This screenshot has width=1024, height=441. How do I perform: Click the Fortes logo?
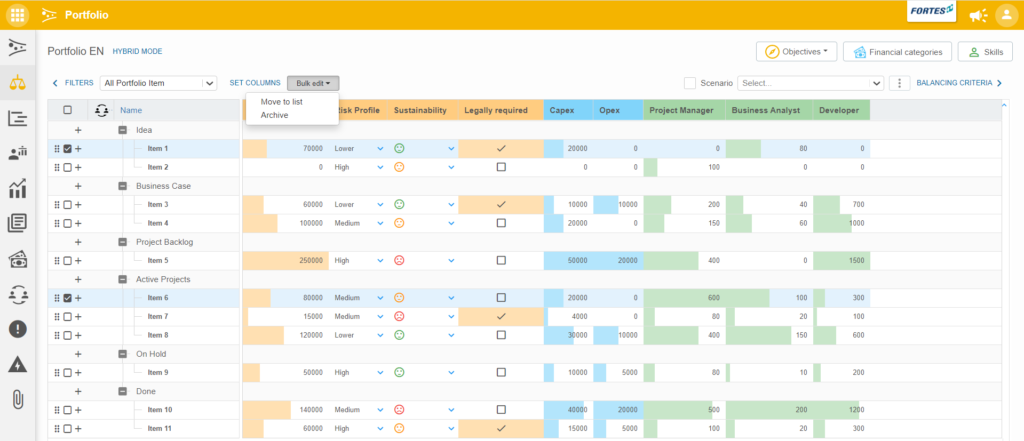tap(932, 11)
